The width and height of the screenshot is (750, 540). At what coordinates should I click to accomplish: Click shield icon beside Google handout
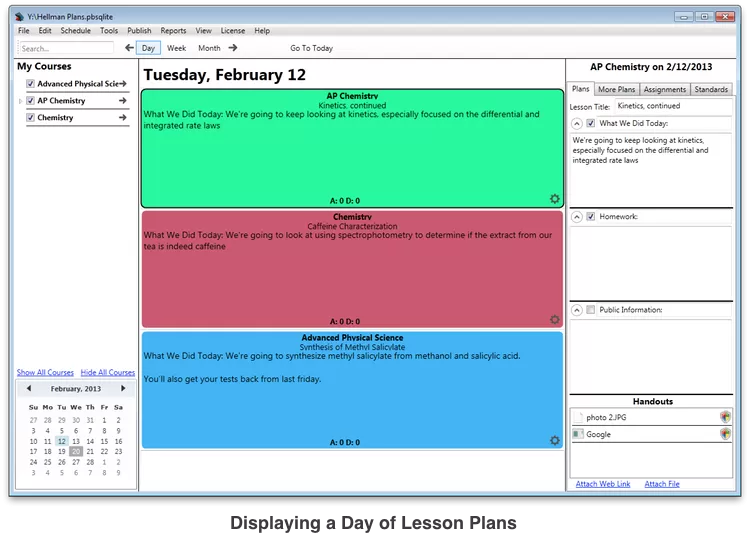(x=725, y=434)
